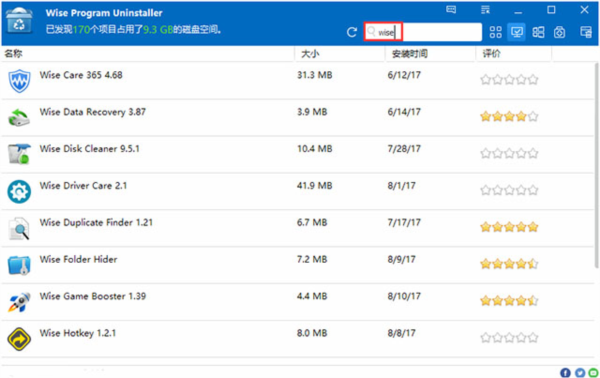Click the search field containing "wise"
Screen dimensions: 600x378
pyautogui.click(x=423, y=32)
